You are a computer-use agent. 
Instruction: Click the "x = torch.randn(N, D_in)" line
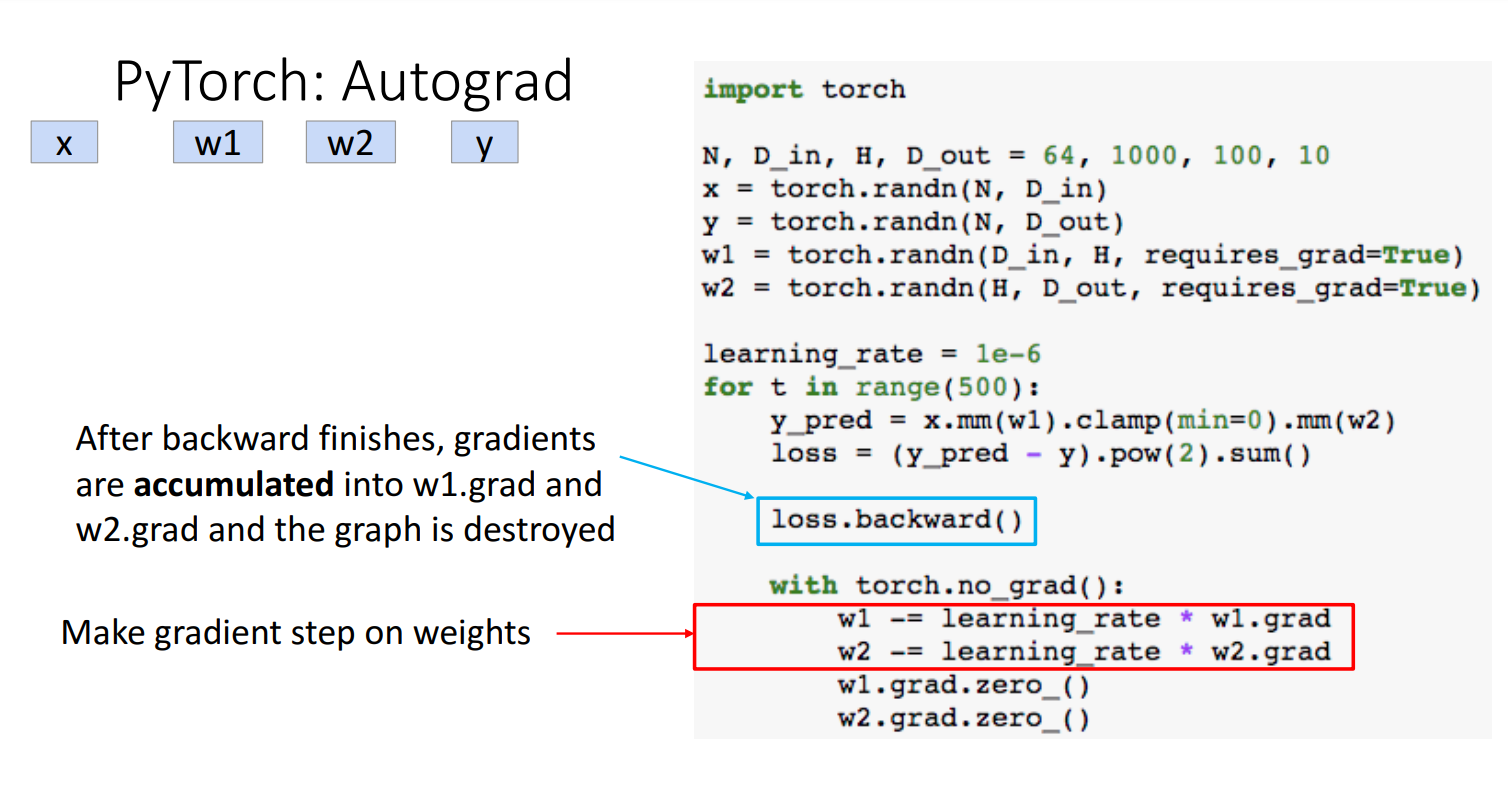click(x=905, y=189)
